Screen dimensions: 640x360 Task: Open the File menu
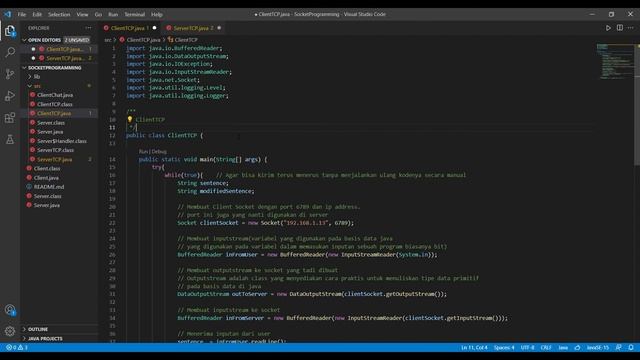click(x=22, y=14)
